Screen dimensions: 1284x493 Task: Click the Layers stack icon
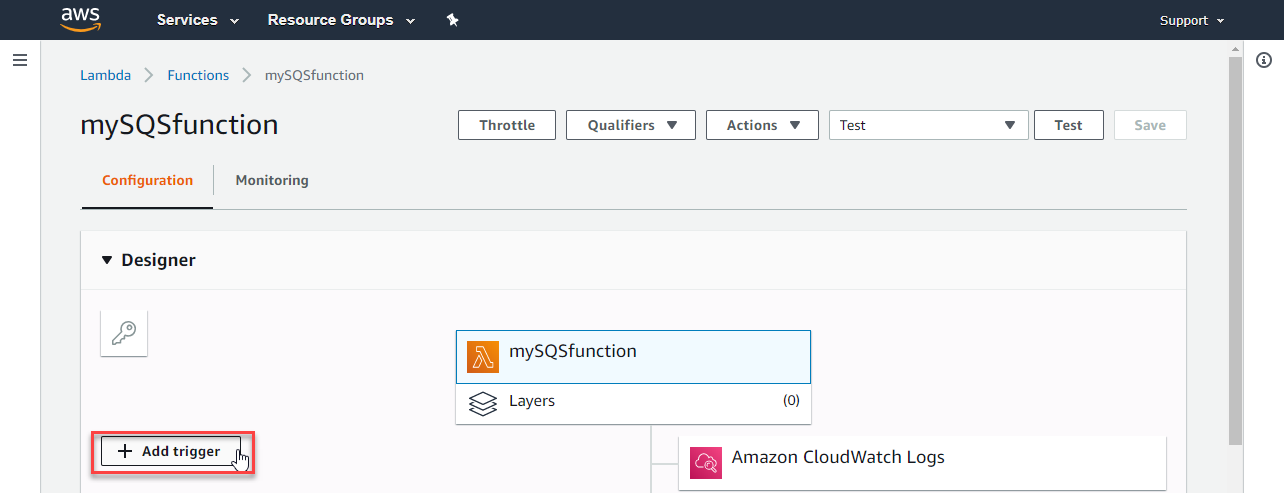(482, 402)
